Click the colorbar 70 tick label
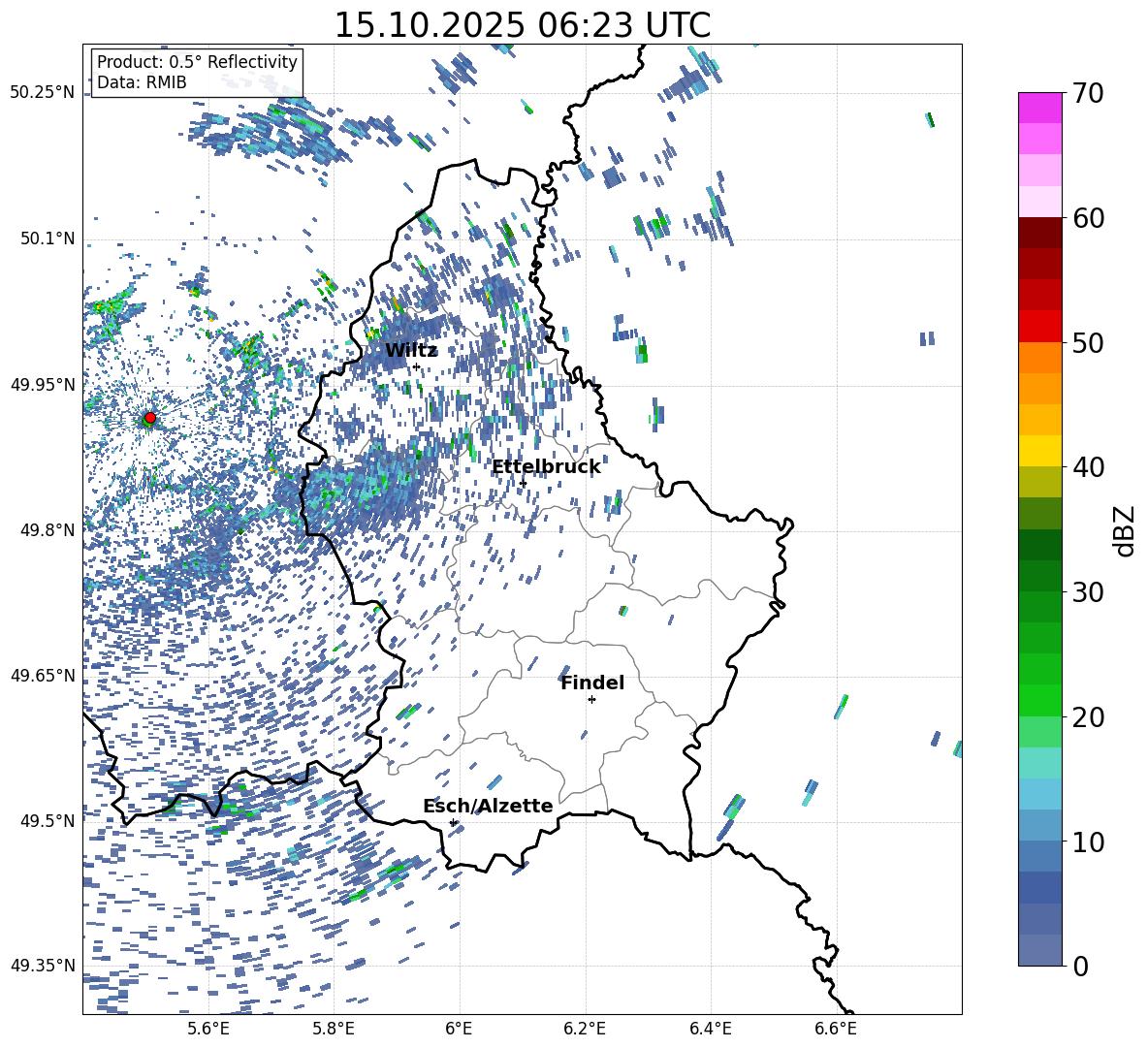 pyautogui.click(x=1088, y=93)
